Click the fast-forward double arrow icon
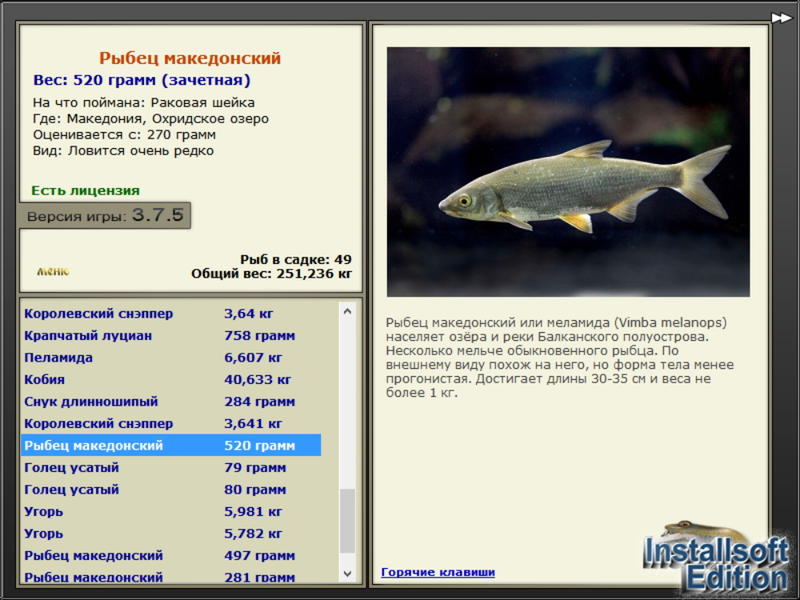 pos(781,18)
